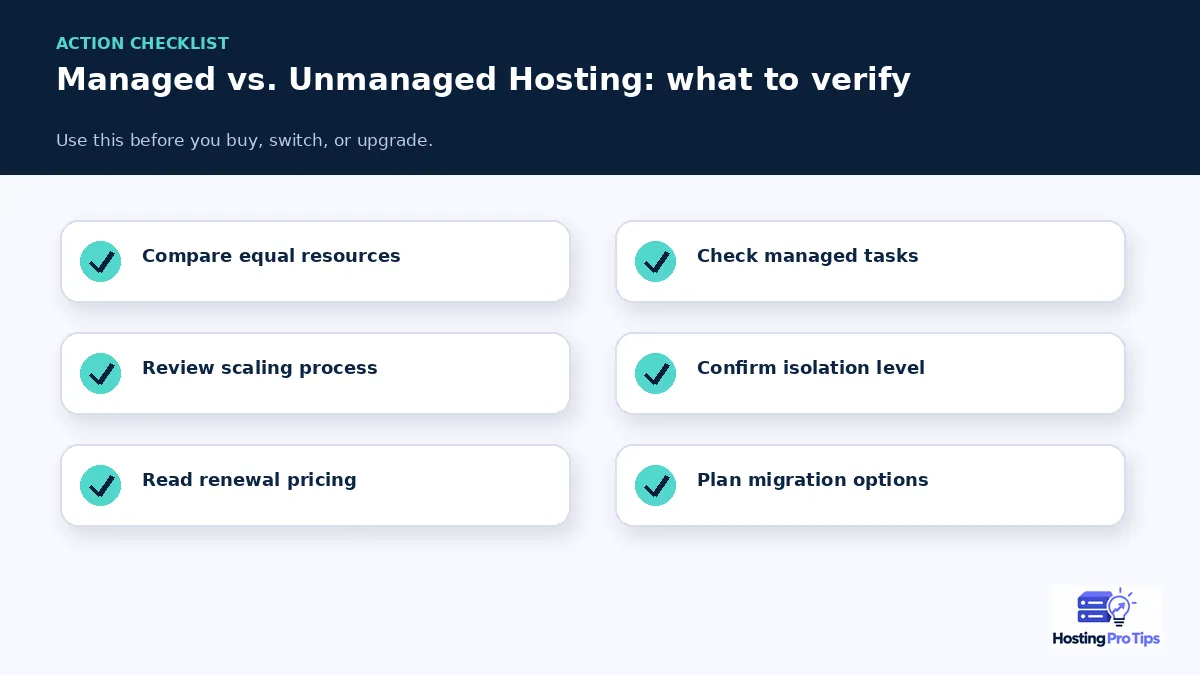Screen dimensions: 1200x675
Task: Click the checkmark icon beside Review scaling process
Action: coord(100,373)
